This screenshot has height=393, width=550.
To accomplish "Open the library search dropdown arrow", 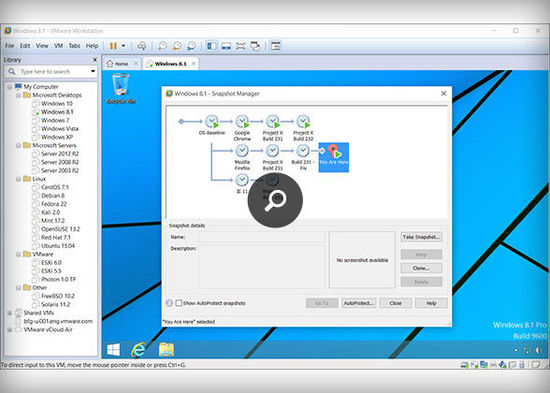I will [x=93, y=71].
